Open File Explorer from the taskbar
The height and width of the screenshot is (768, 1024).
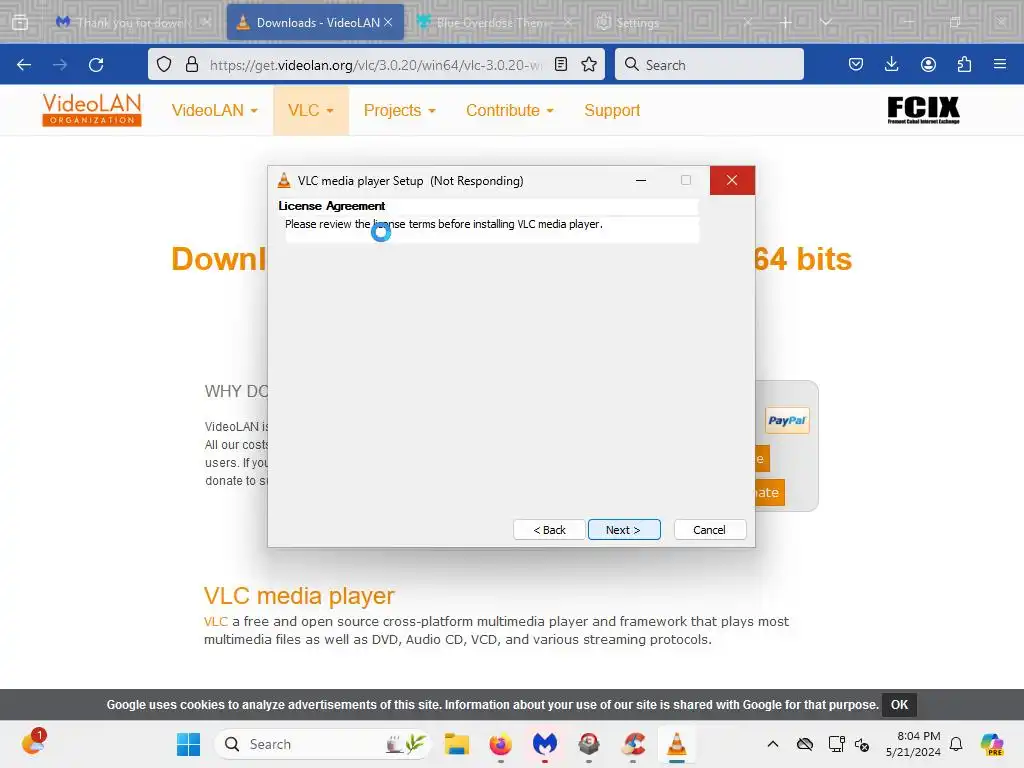click(456, 744)
